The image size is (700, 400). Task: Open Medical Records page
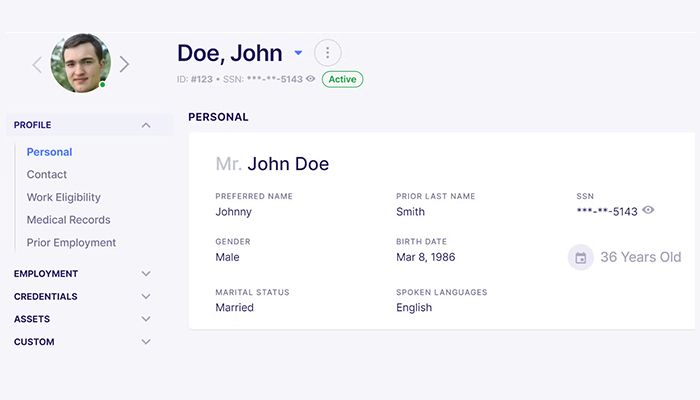[68, 220]
